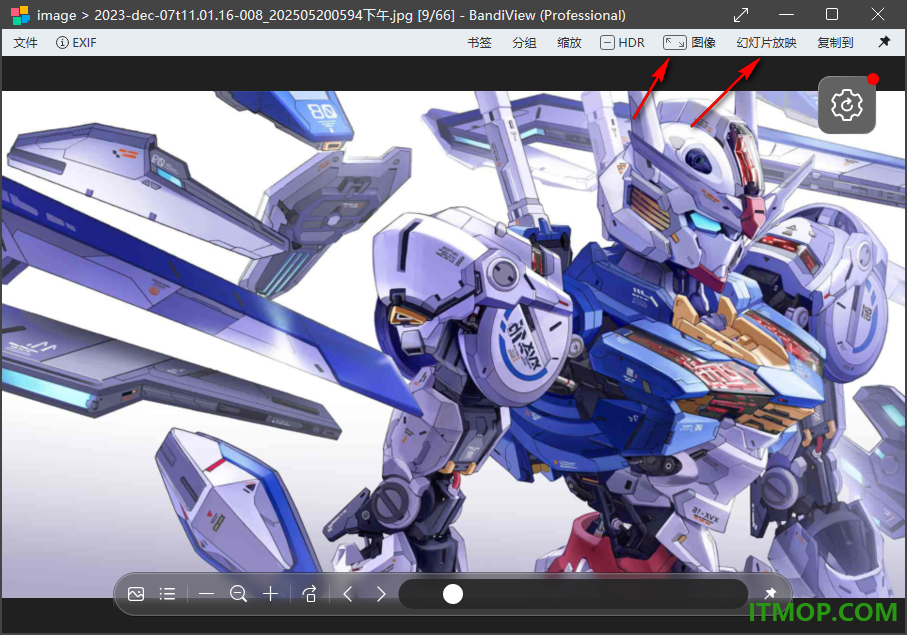Viewport: 907px width, 635px height.
Task: Click the image view icon in the bottom toolbar
Action: point(136,594)
